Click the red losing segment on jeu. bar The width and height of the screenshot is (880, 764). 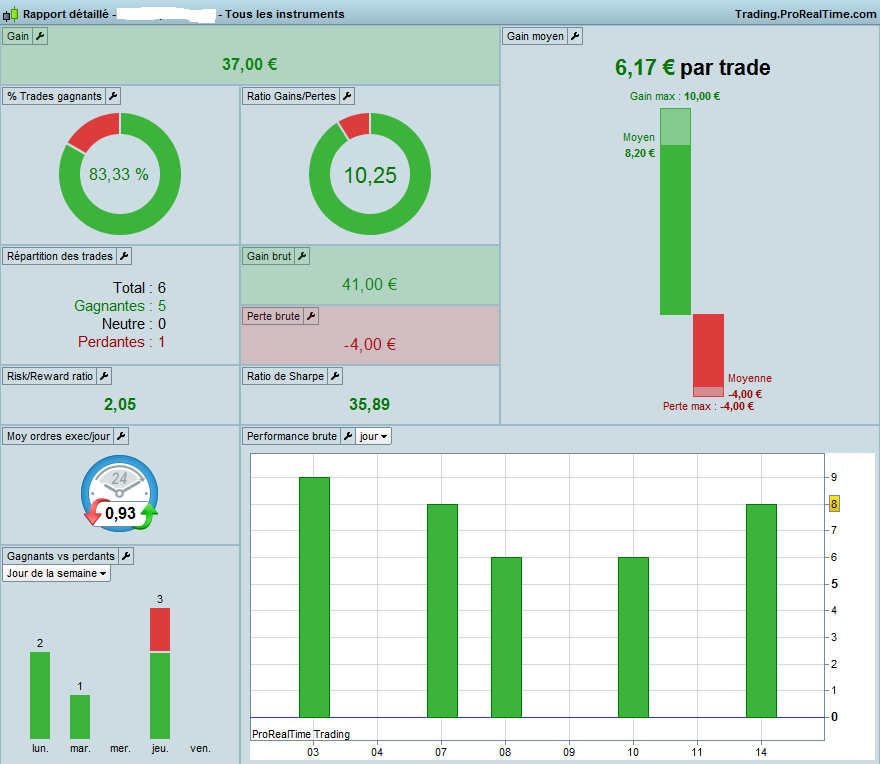[160, 629]
